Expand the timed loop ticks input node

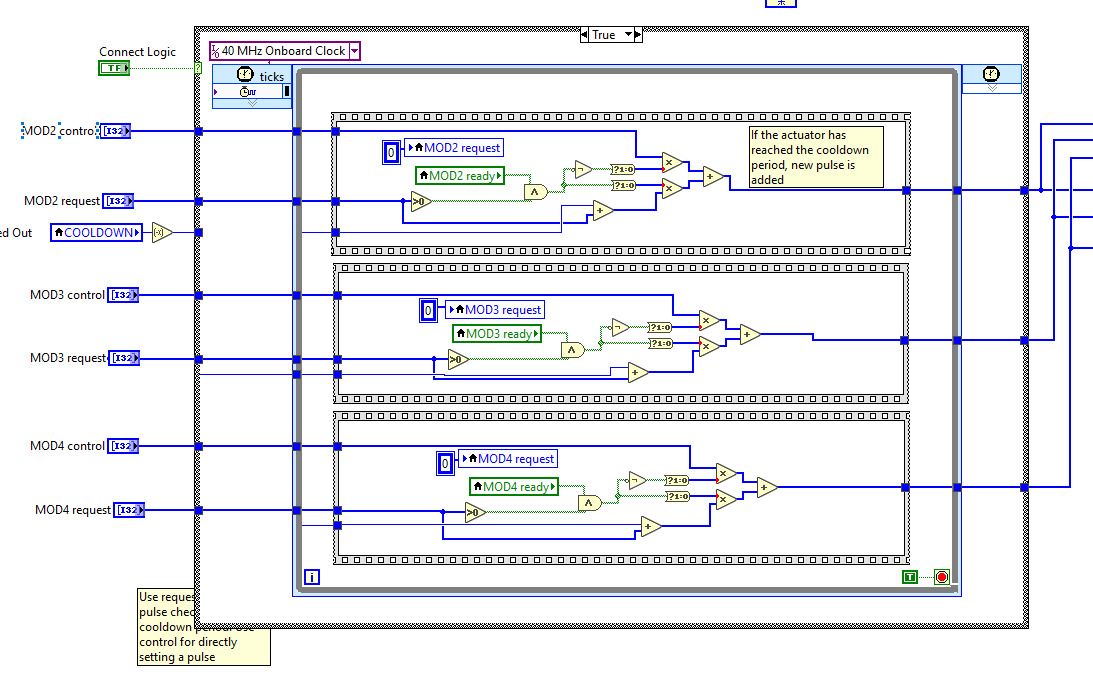coord(250,102)
